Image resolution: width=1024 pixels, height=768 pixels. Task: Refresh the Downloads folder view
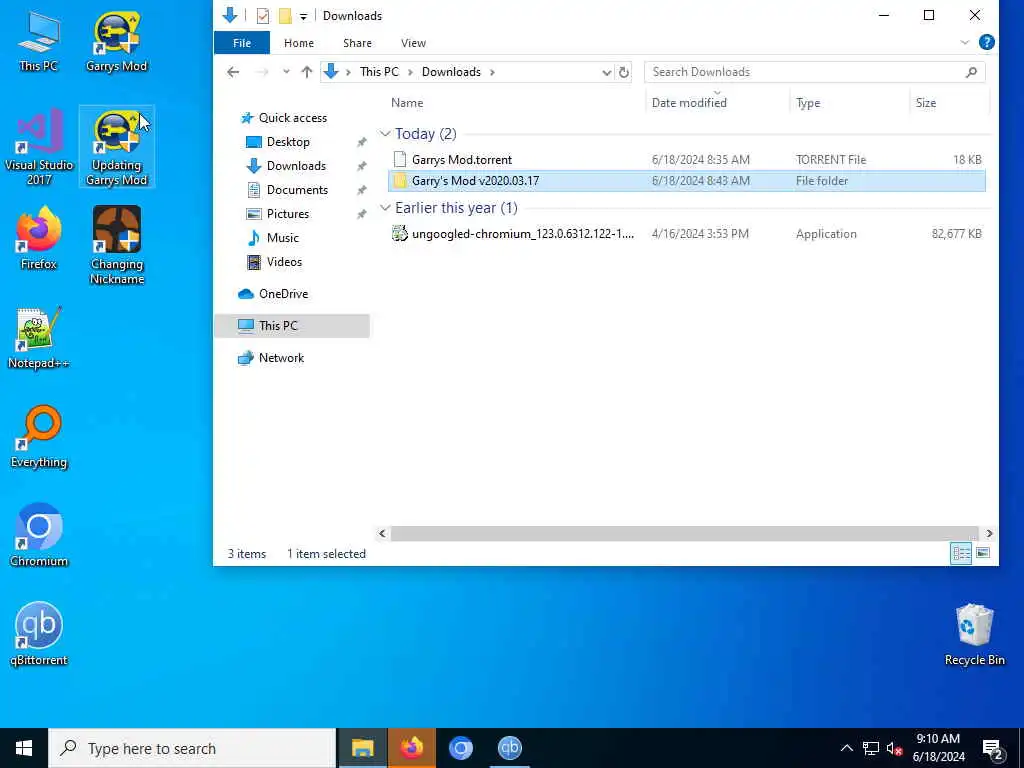coord(624,72)
